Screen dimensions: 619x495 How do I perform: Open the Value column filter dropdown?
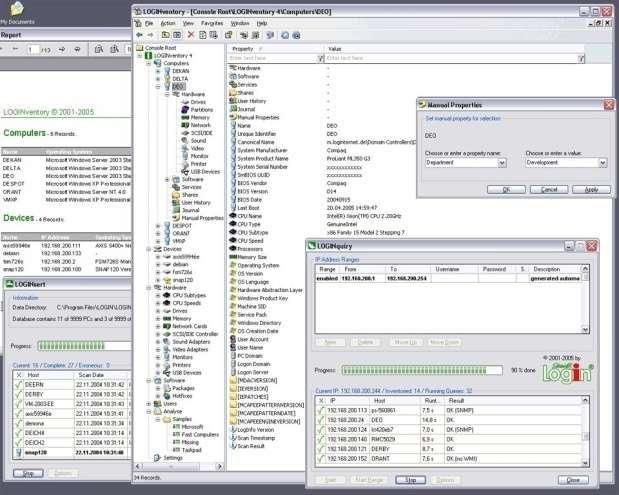581,58
